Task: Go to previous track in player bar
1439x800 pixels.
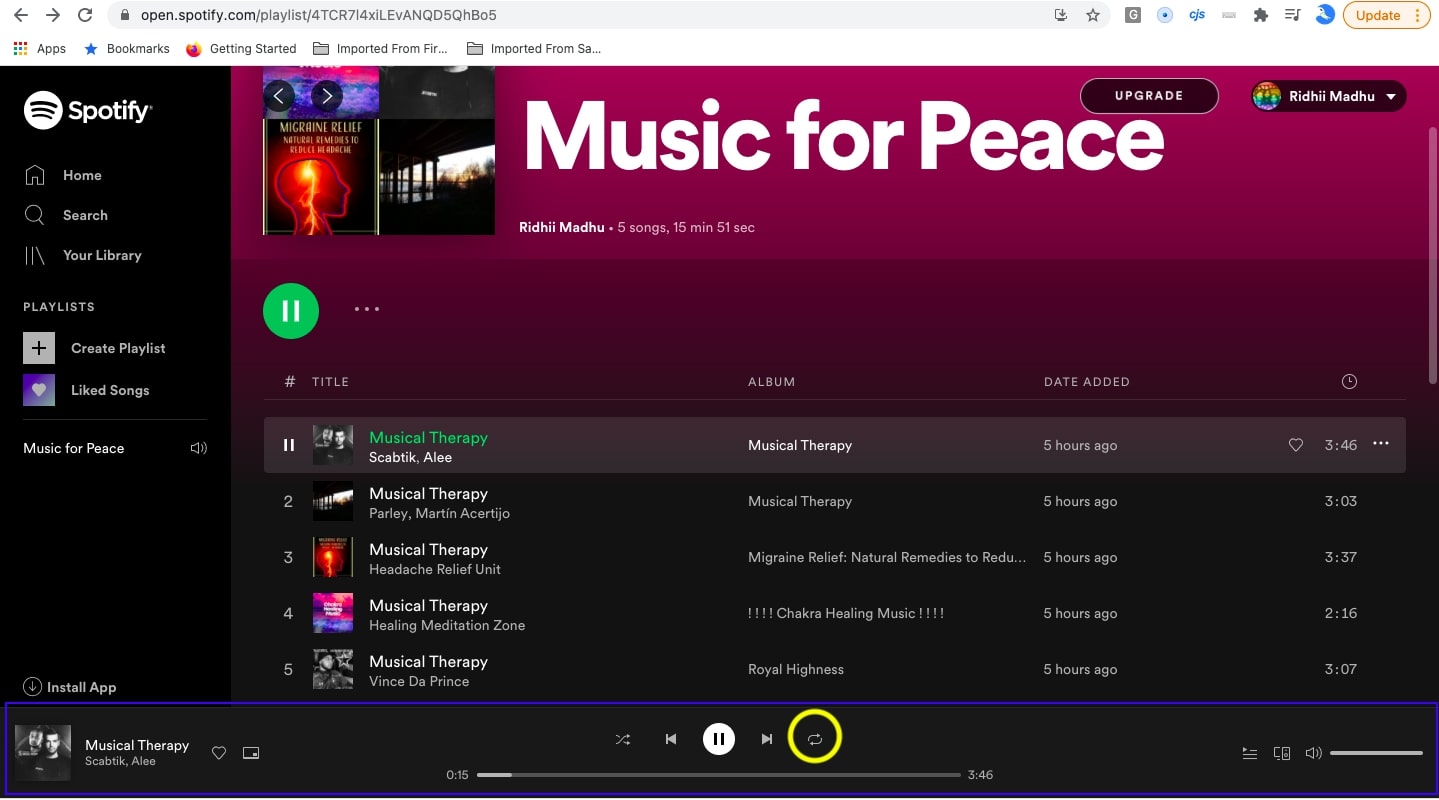Action: (671, 739)
